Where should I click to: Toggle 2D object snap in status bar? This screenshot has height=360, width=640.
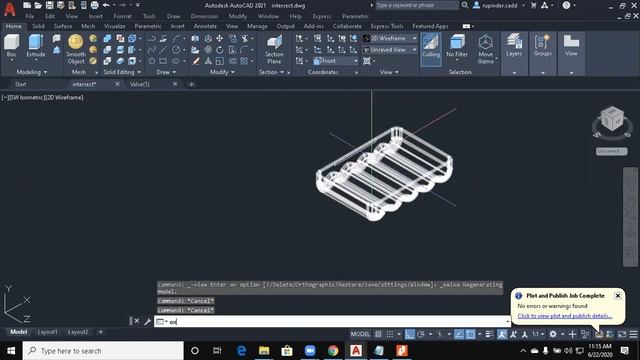coord(471,334)
